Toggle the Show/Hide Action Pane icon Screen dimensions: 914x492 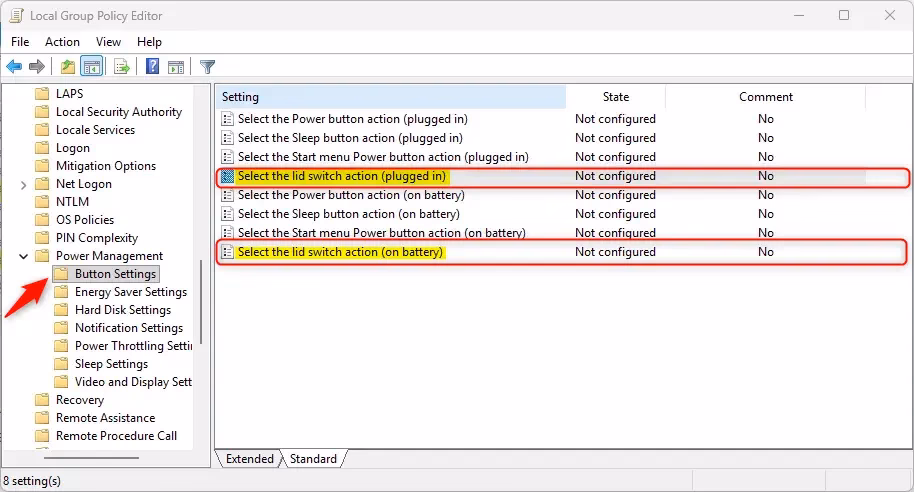(x=176, y=67)
